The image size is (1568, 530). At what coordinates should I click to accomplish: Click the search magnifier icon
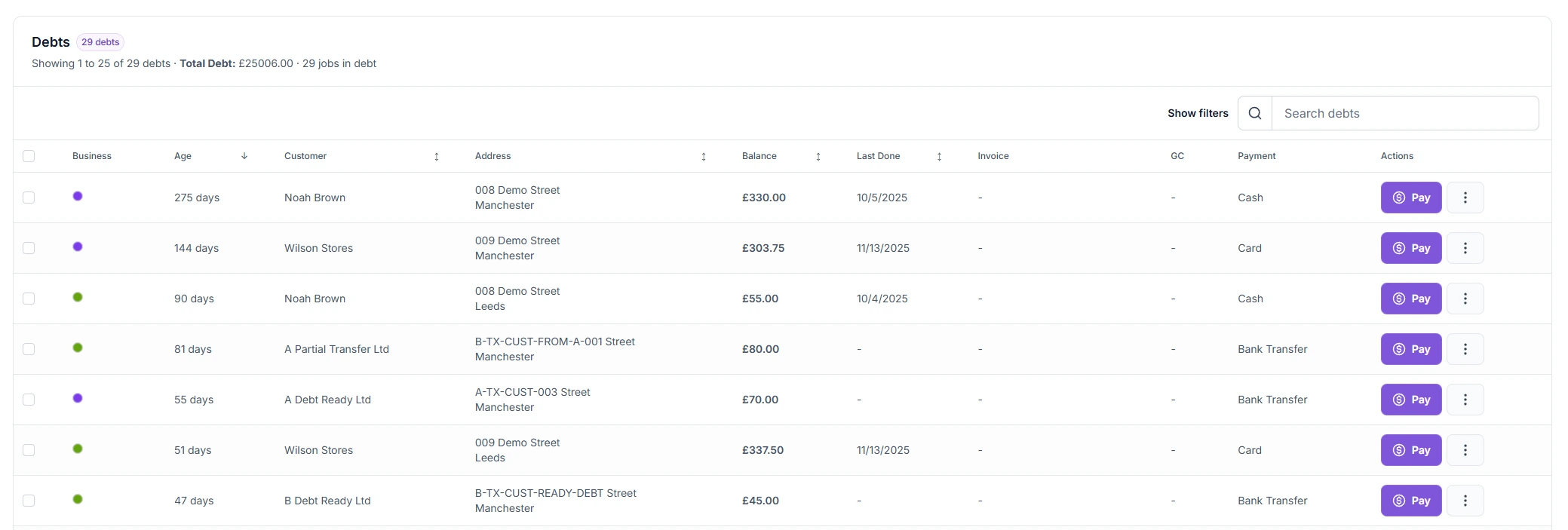1255,113
